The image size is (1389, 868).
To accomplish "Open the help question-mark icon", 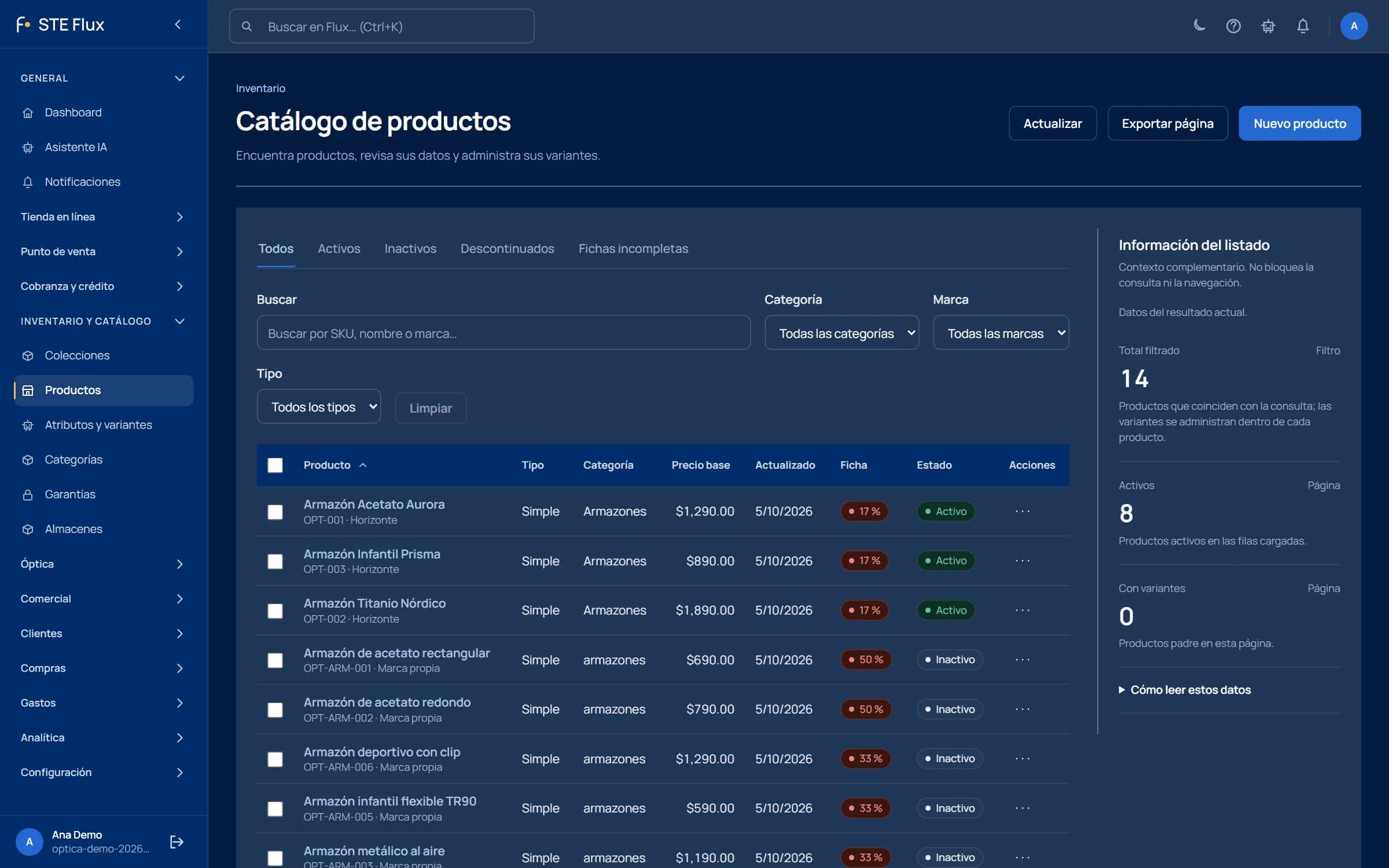I will (x=1233, y=26).
